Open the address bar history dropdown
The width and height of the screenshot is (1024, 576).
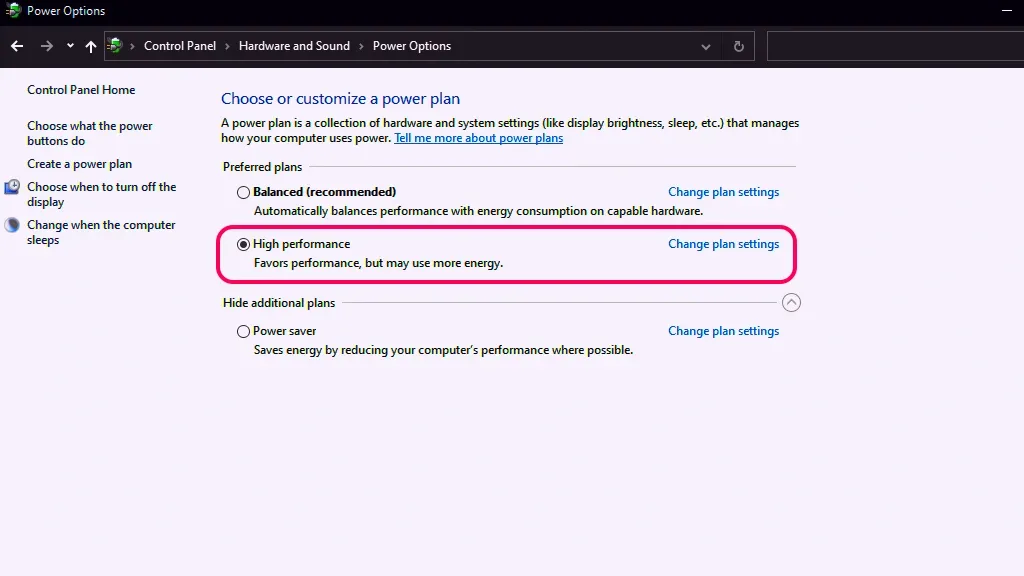(x=705, y=46)
